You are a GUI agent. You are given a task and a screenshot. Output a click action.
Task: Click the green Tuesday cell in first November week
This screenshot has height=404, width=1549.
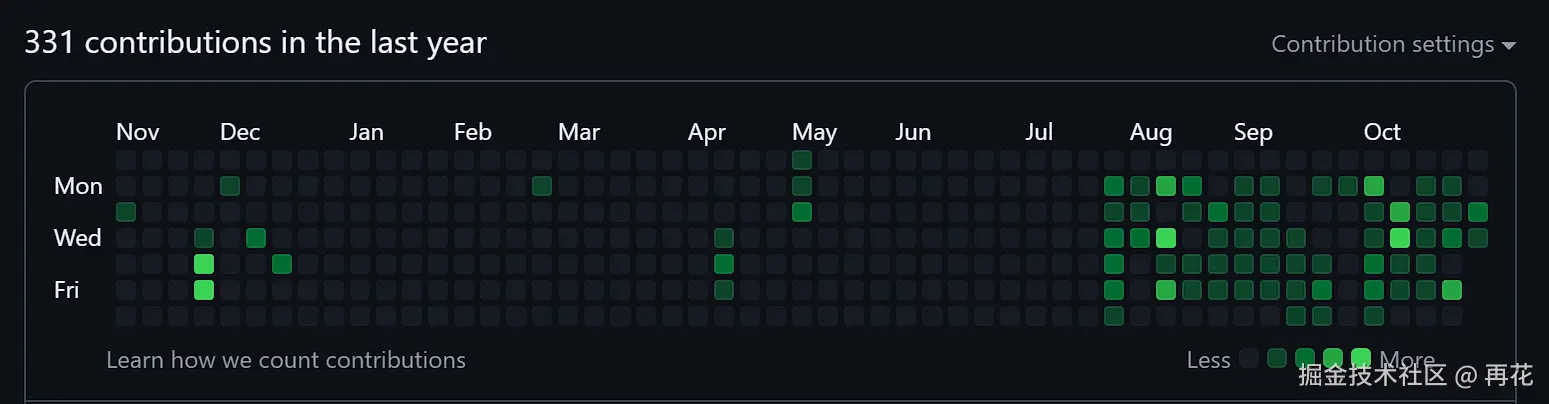[126, 212]
